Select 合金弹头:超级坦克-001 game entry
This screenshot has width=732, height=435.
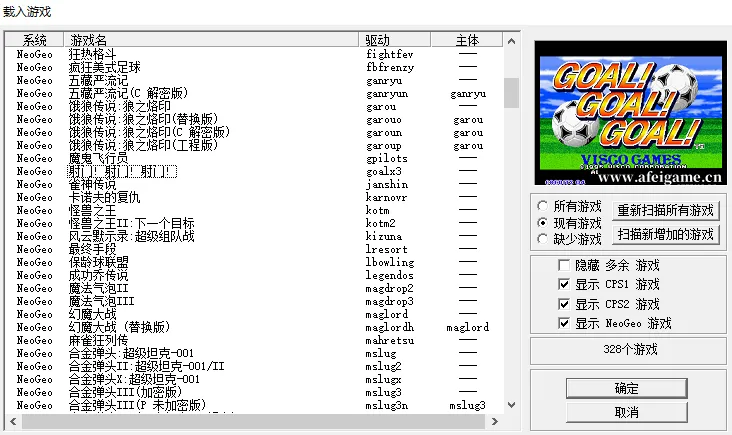(130, 354)
